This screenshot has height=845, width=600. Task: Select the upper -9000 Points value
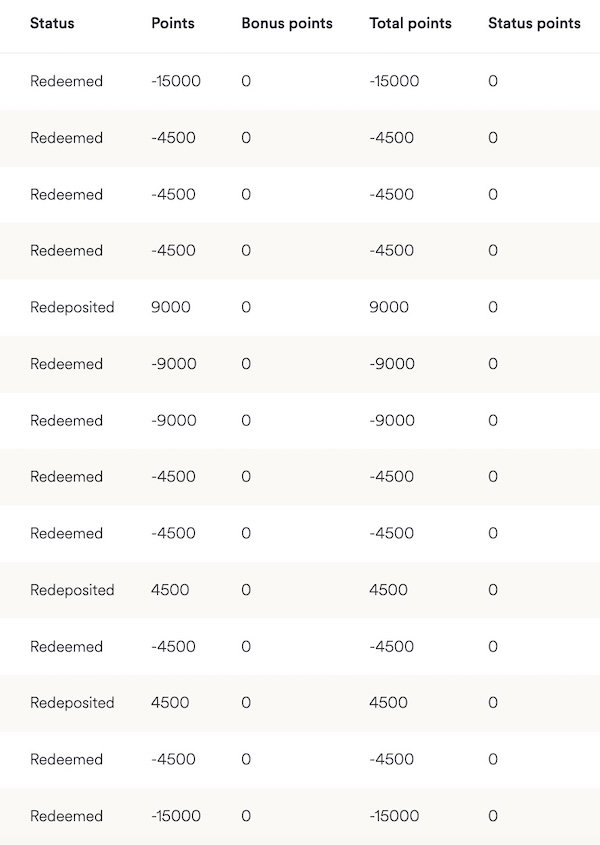tap(174, 364)
